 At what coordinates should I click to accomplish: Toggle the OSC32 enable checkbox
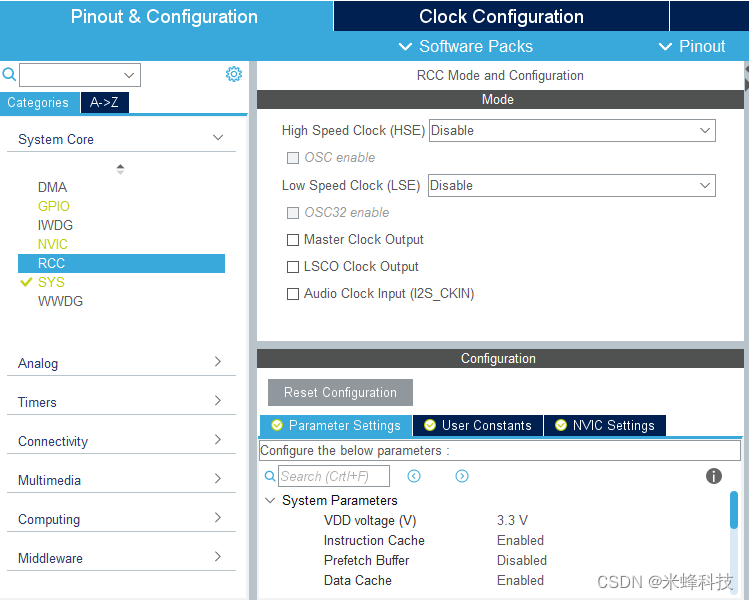tap(293, 213)
